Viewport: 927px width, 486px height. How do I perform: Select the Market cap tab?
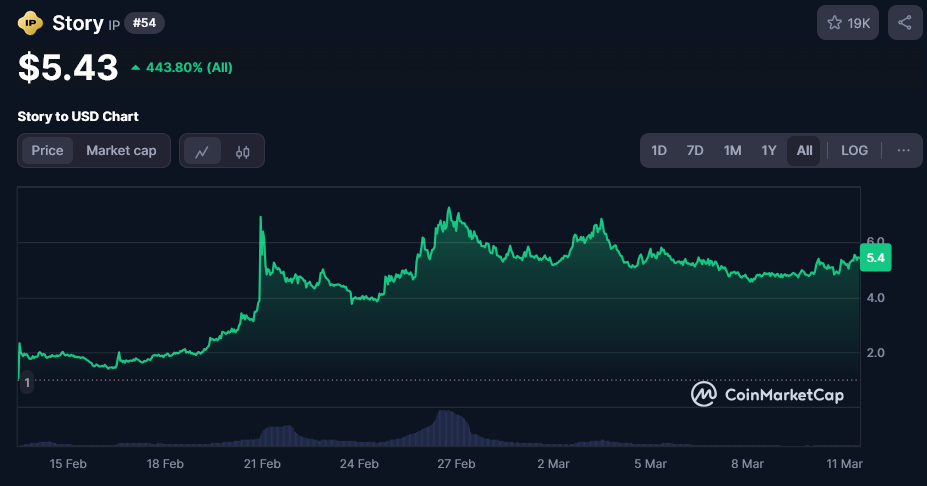click(121, 151)
